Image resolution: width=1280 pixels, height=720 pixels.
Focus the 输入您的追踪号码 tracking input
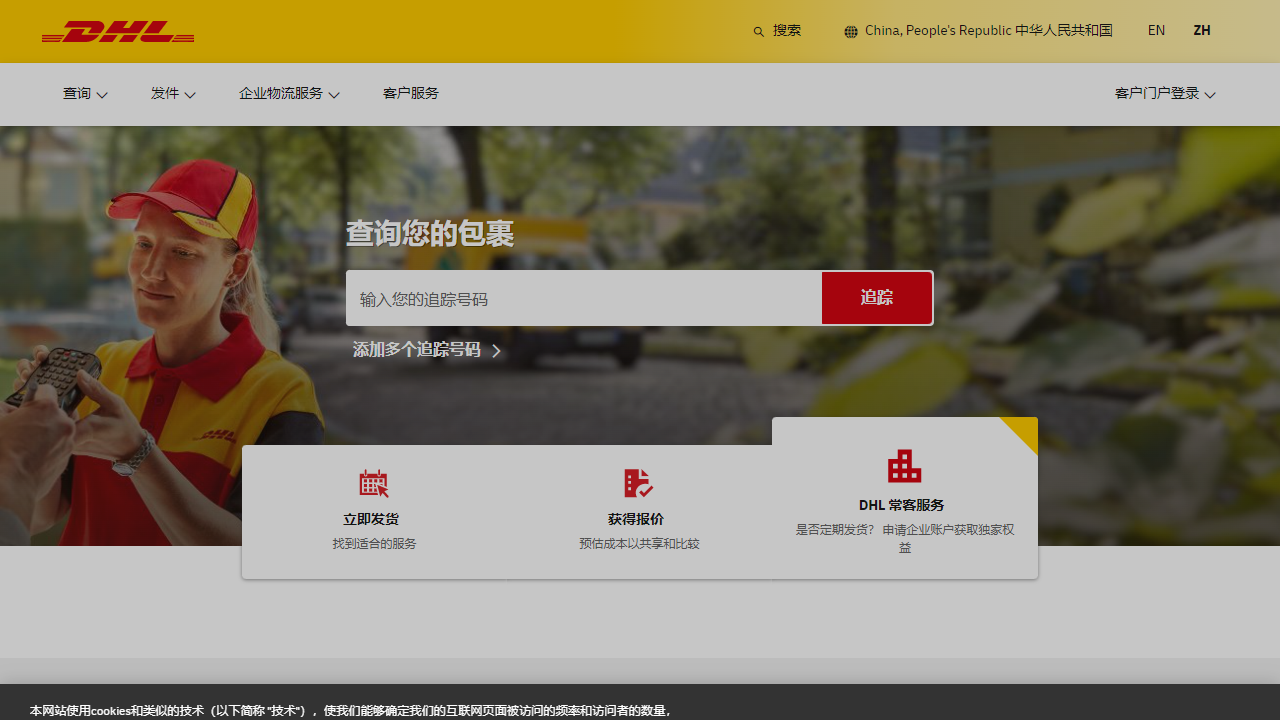click(584, 298)
